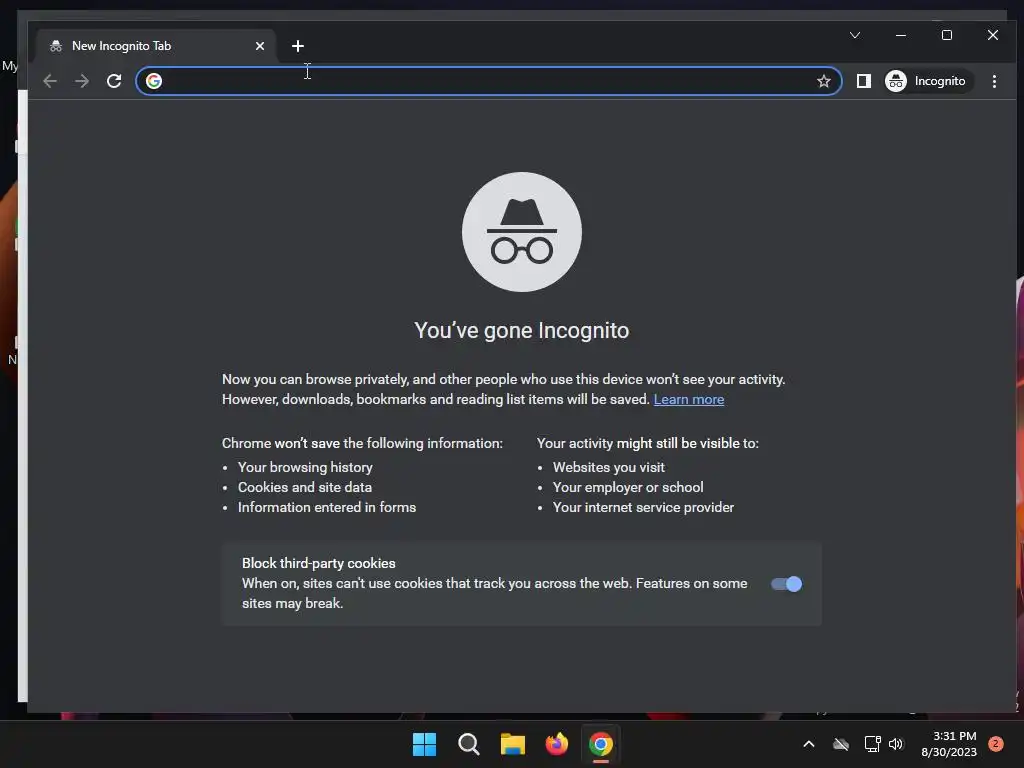Screen dimensions: 1024x768
Task: Click the address bar input field
Action: coord(487,81)
